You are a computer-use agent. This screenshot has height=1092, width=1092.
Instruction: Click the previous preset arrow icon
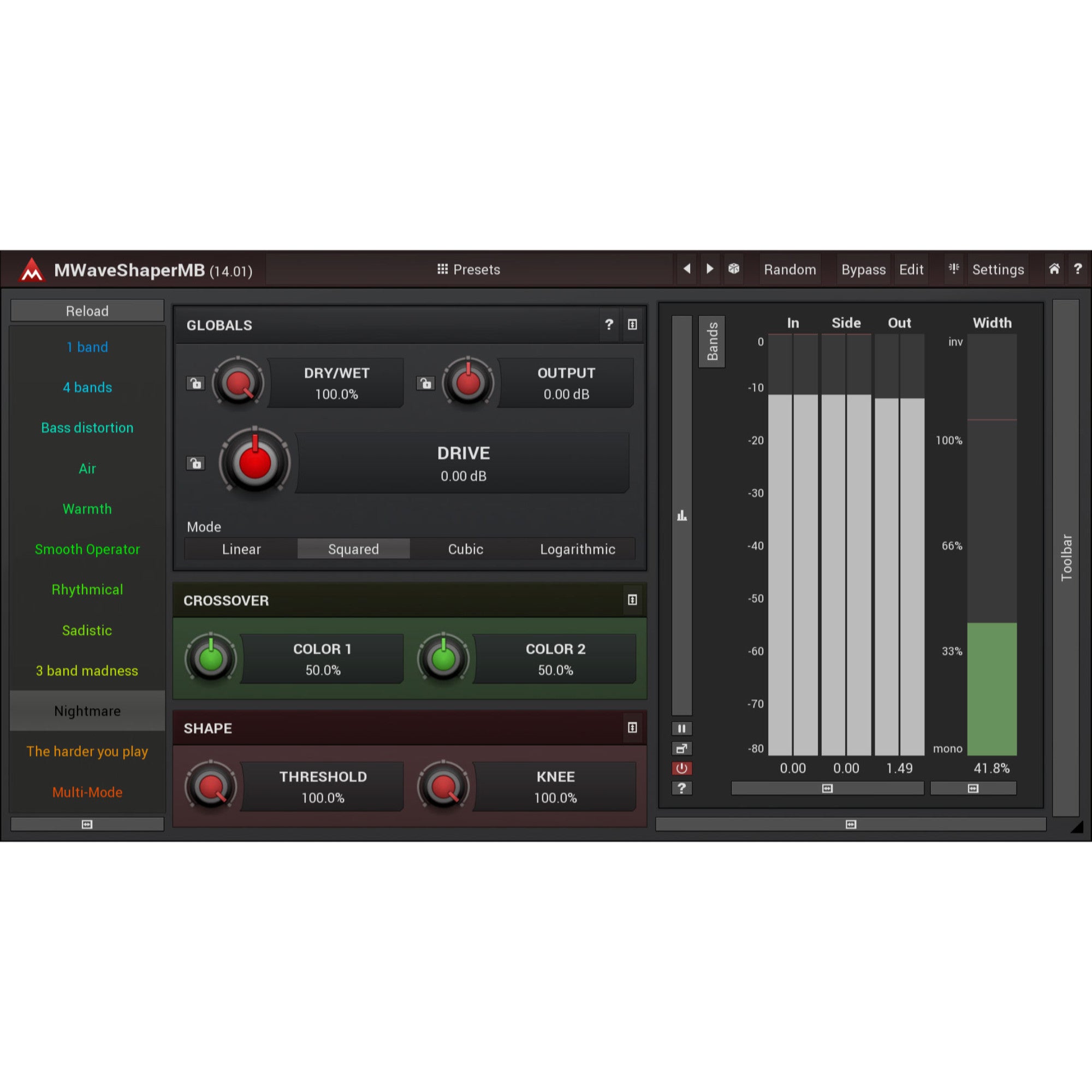pos(687,269)
